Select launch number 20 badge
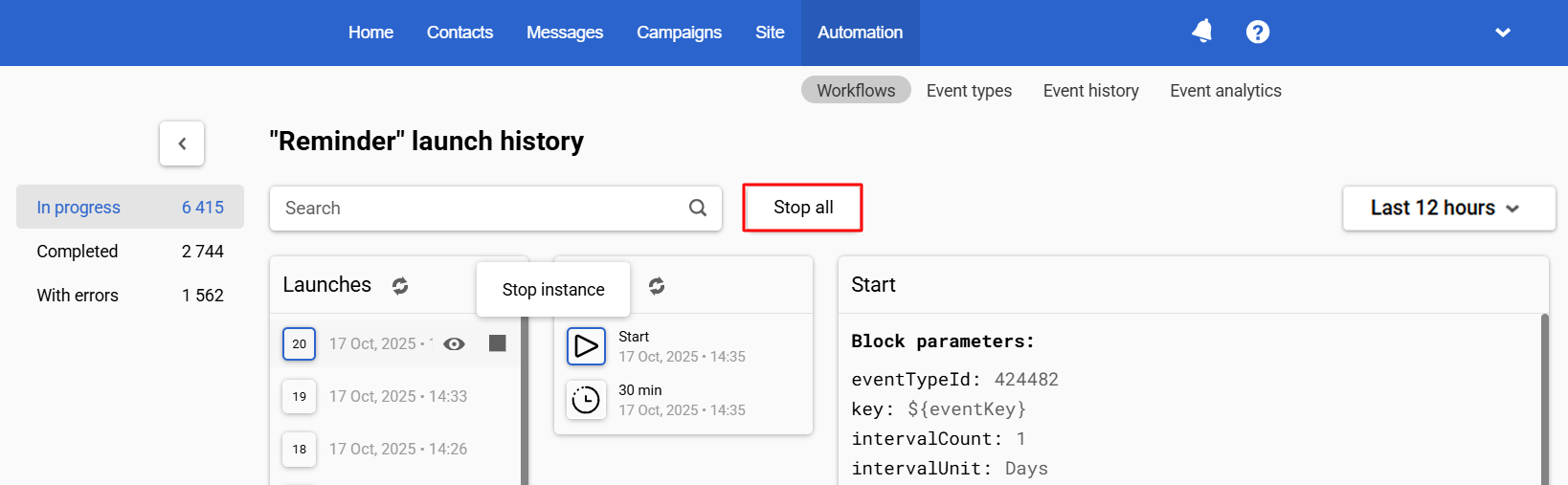Screen dimensions: 1568x485 (300, 343)
